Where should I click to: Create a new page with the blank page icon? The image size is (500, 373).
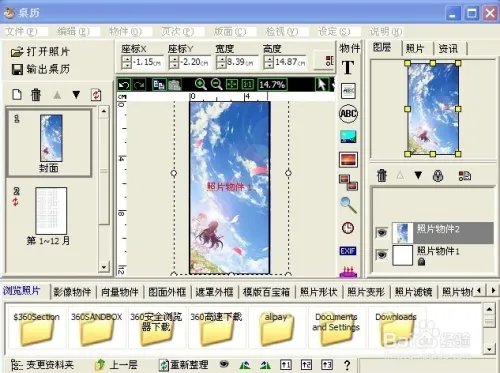17,95
